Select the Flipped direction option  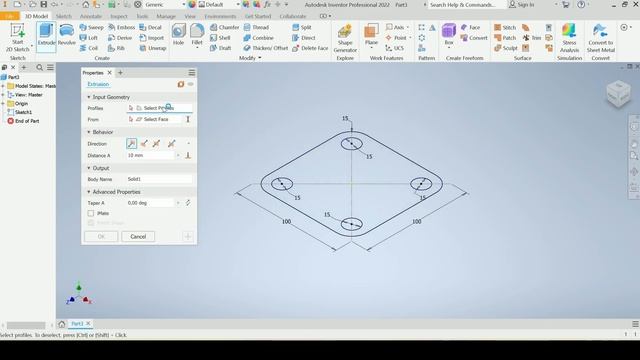click(144, 143)
